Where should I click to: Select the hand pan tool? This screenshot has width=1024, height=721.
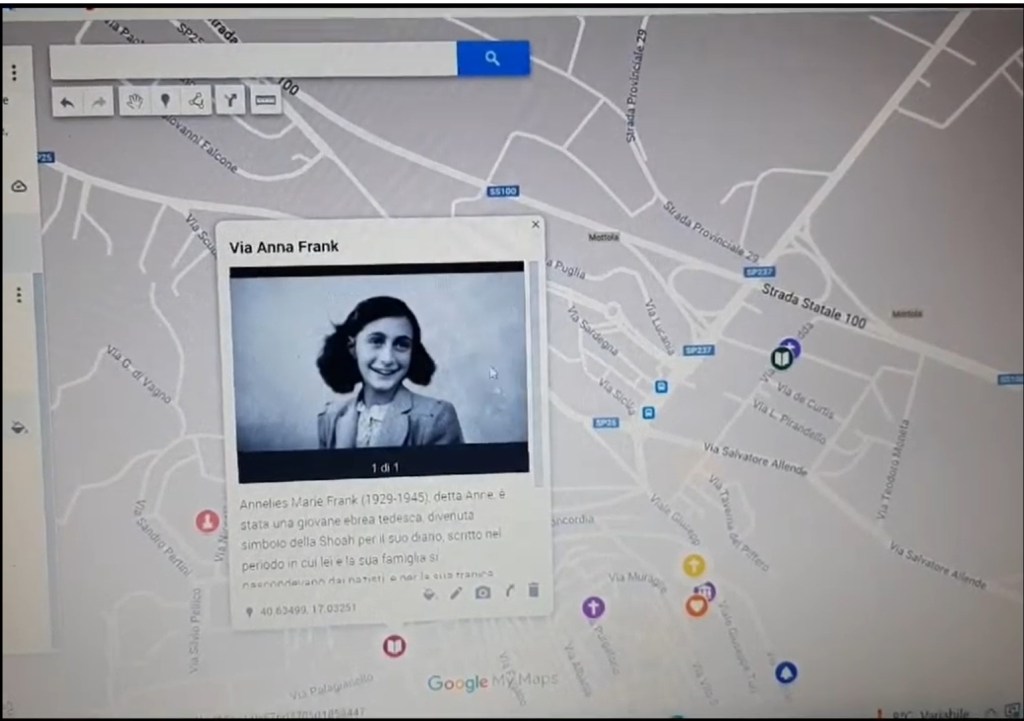coord(134,101)
